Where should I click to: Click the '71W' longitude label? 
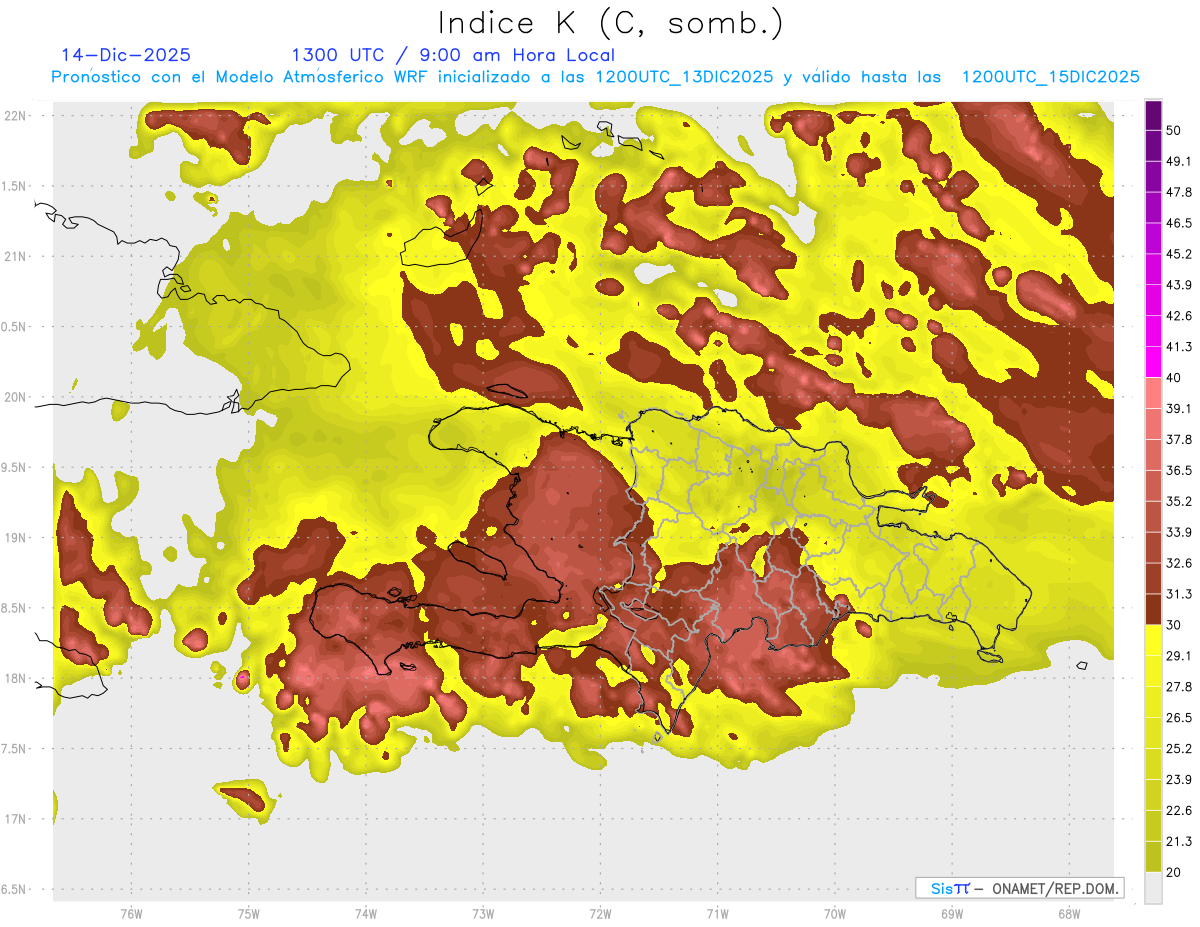[717, 914]
